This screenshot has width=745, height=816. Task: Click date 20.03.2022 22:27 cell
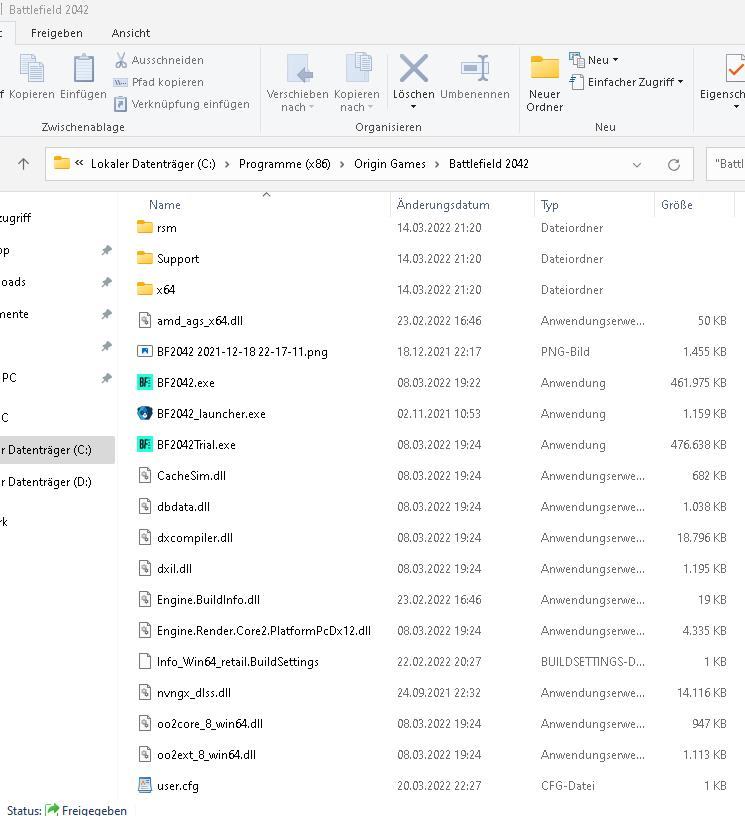tap(439, 786)
